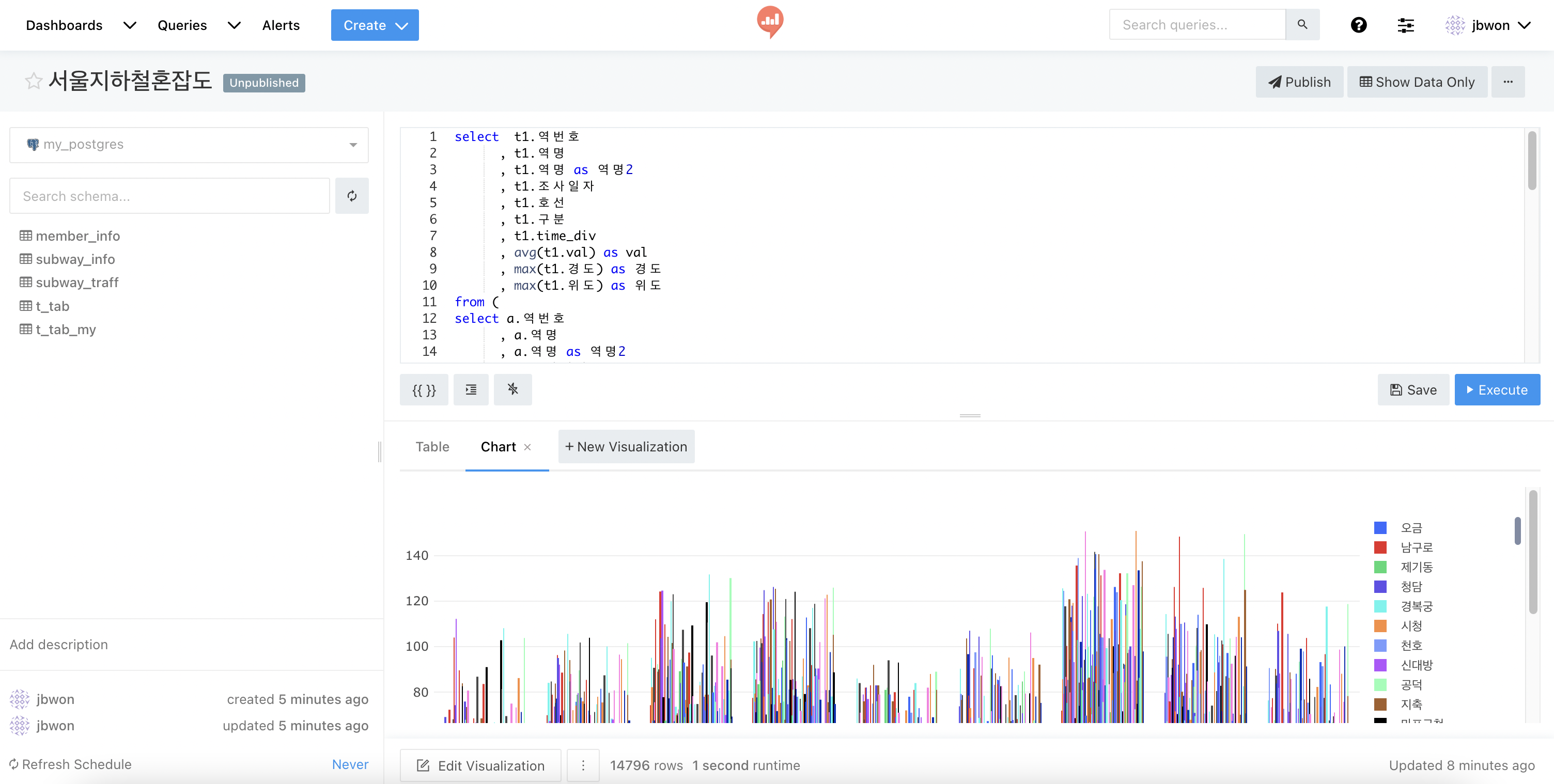Screen dimensions: 1554x784
Task: Toggle 오금 series in chart legend
Action: (1410, 528)
